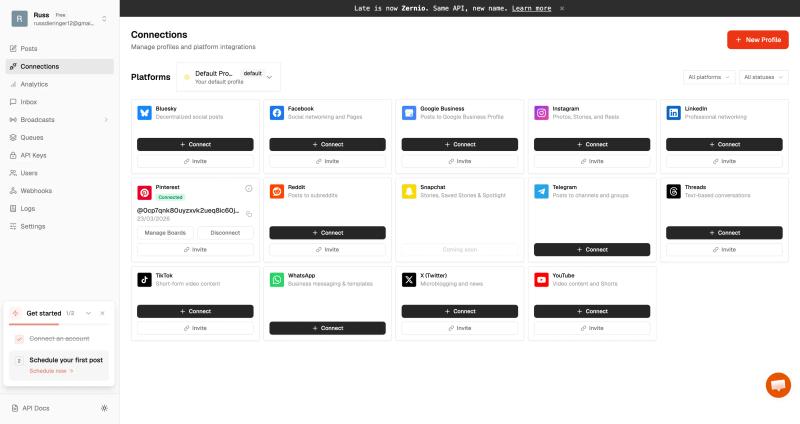Screen dimensions: 800x424
Task: Click the Reddit platform icon
Action: point(277,191)
